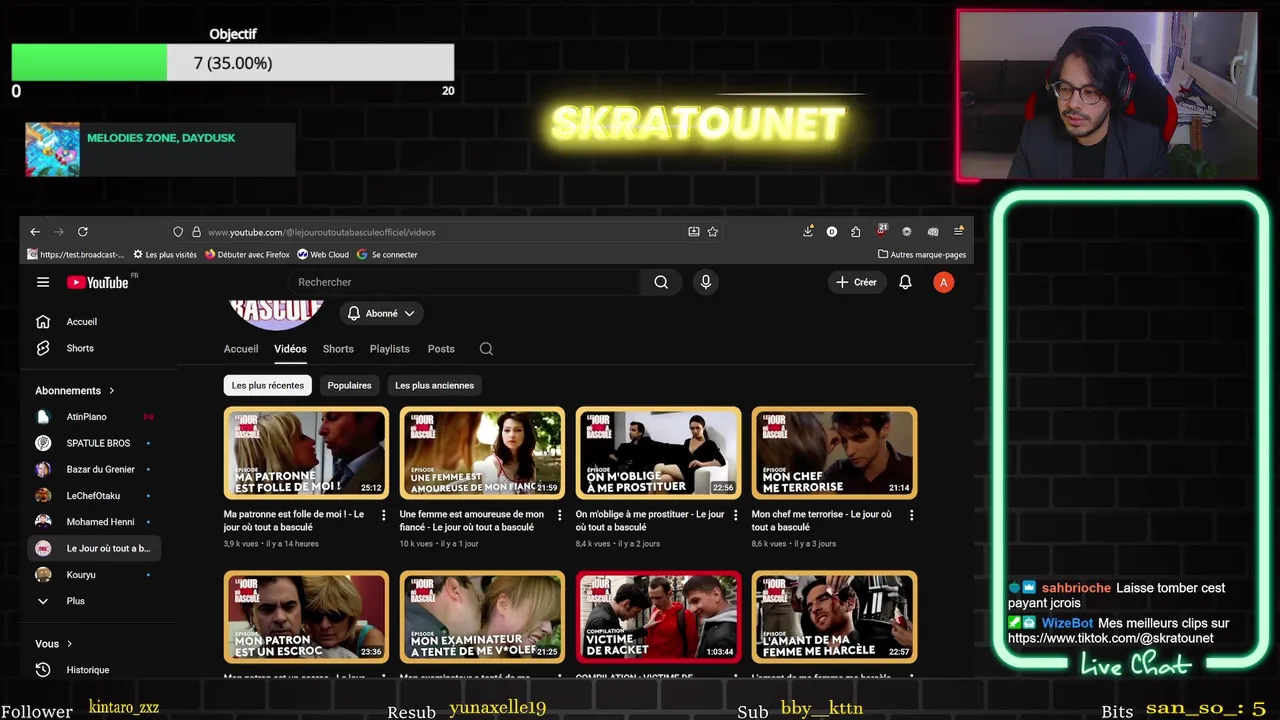1280x720 pixels.
Task: Open the 'Web Cloud' bookmark
Action: pos(323,255)
